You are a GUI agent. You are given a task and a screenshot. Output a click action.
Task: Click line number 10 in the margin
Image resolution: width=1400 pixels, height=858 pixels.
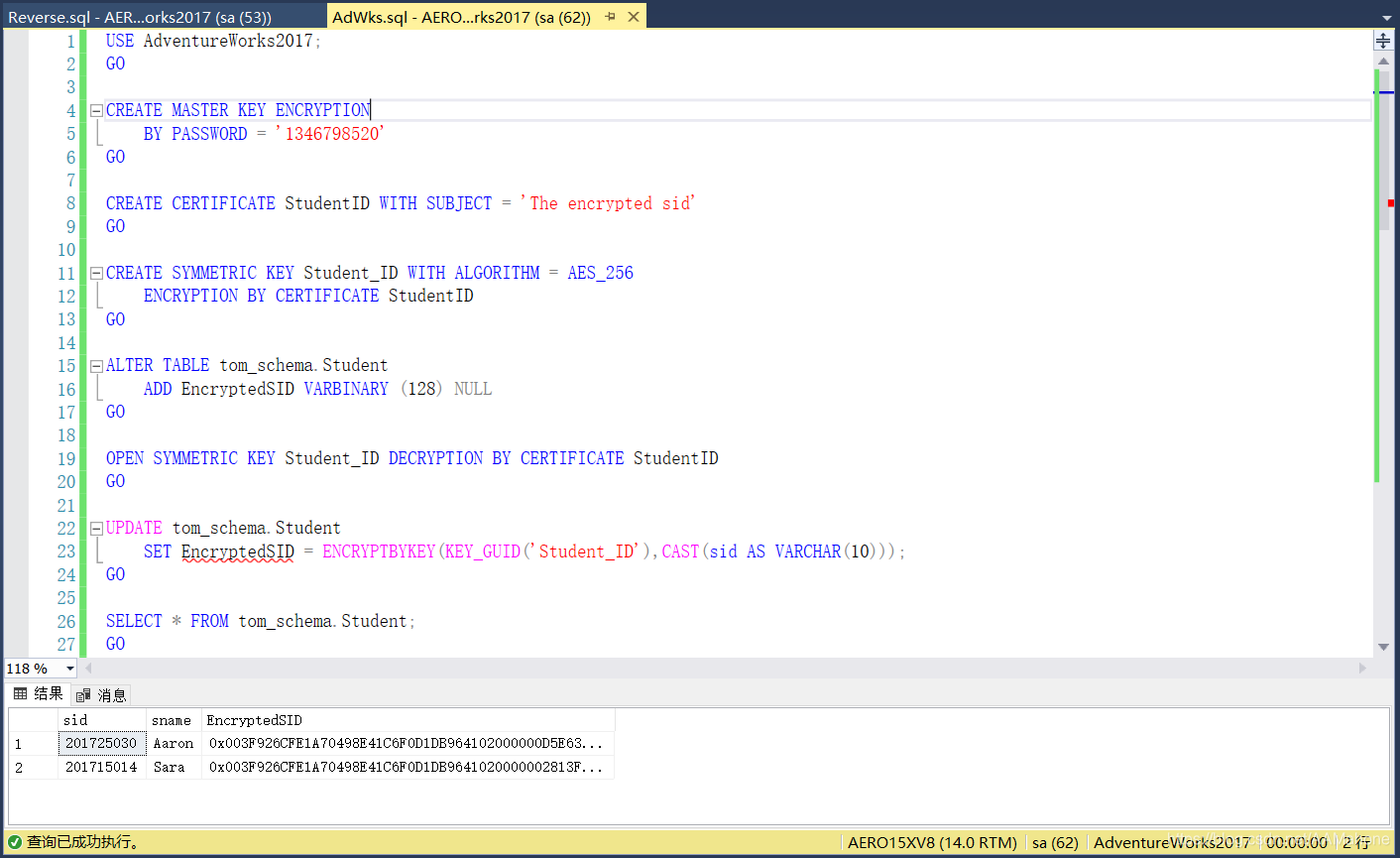click(66, 250)
